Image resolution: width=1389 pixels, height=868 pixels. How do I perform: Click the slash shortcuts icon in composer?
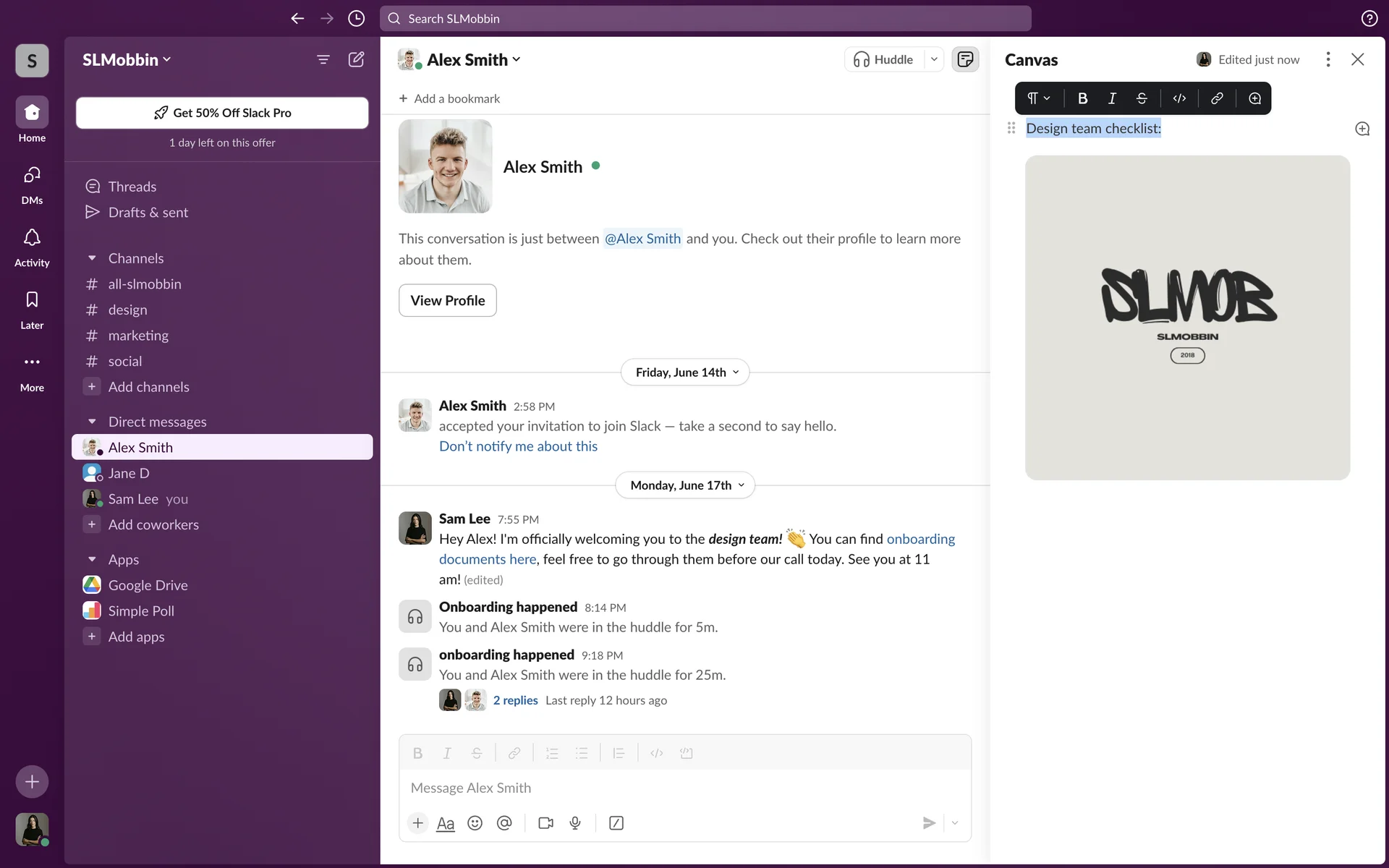pos(616,823)
